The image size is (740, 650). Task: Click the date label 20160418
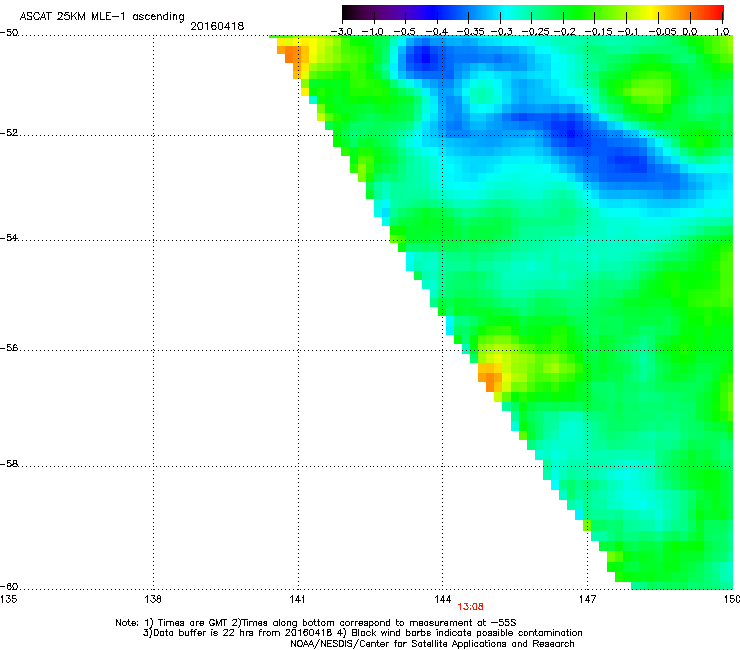tap(217, 26)
